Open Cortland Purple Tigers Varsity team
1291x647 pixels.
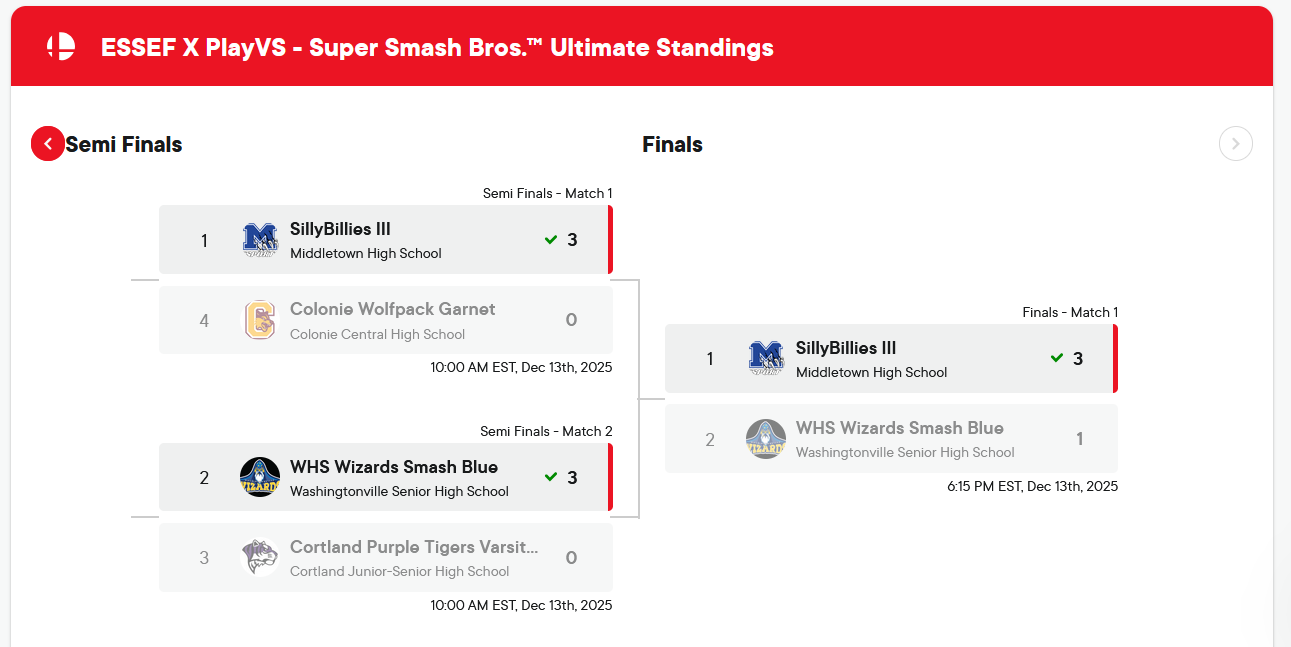[x=413, y=547]
